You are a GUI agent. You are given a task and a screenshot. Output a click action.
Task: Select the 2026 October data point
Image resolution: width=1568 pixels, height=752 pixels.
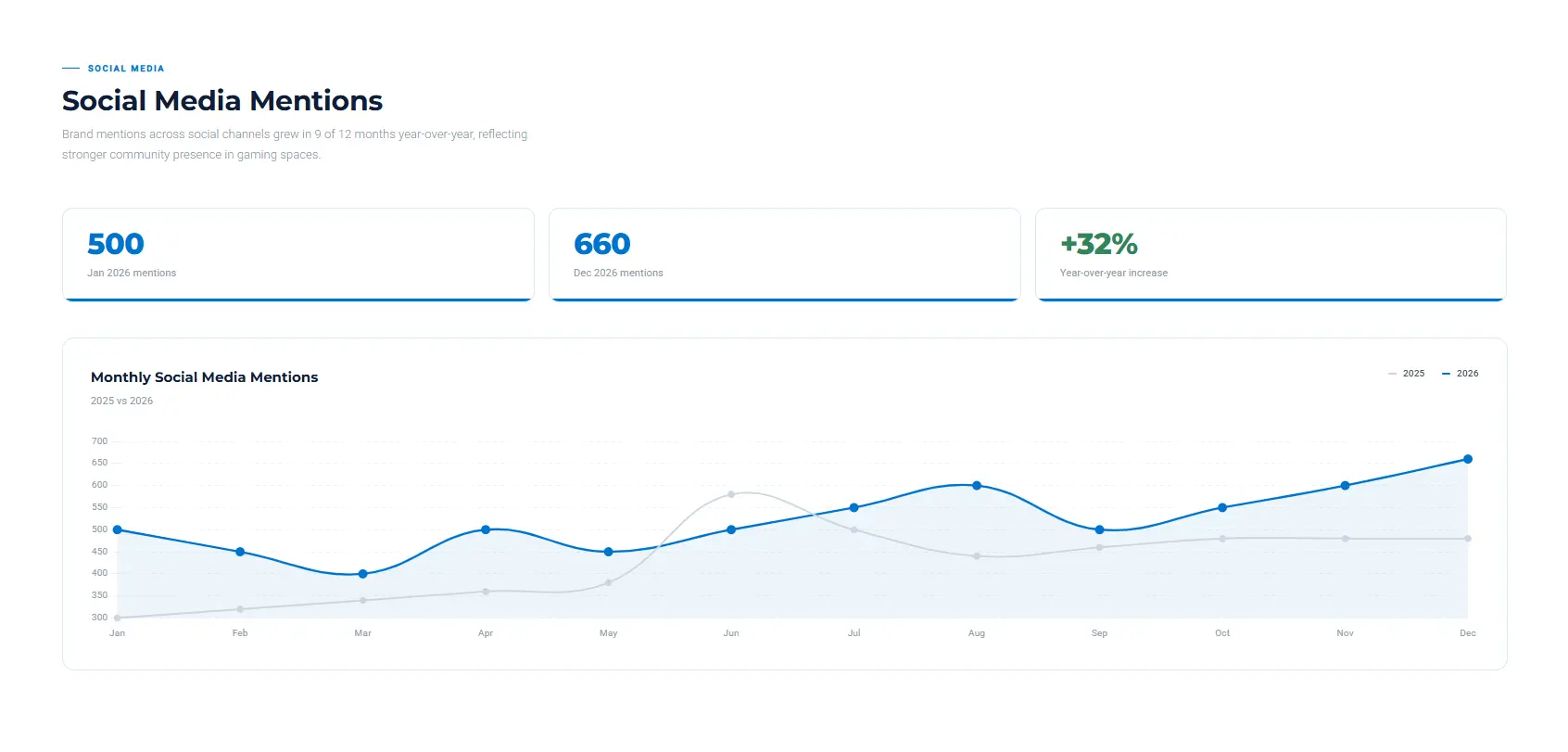(x=1222, y=507)
